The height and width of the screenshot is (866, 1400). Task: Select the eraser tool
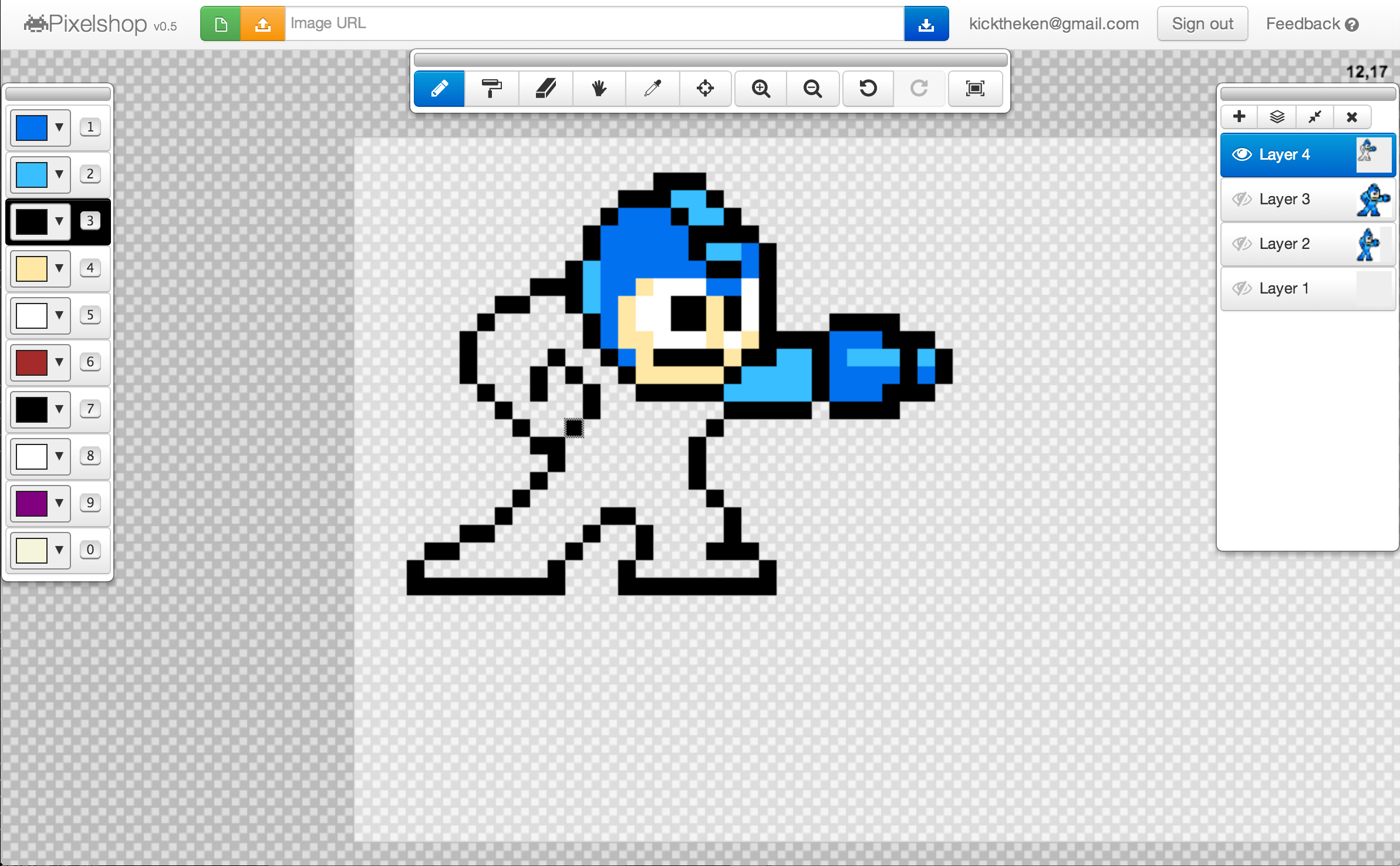point(545,89)
